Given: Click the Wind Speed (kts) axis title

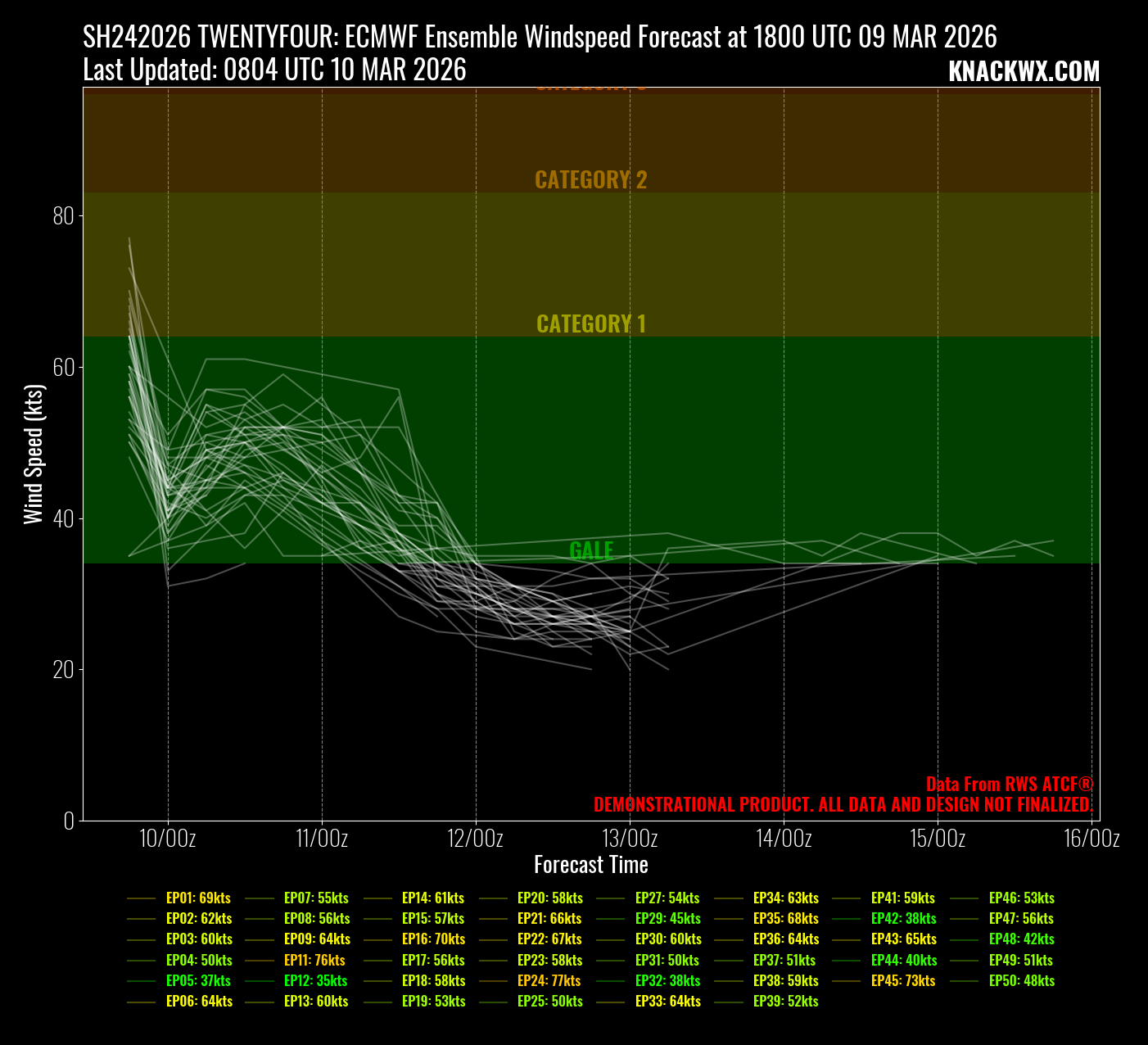Looking at the screenshot, I should pos(33,454).
